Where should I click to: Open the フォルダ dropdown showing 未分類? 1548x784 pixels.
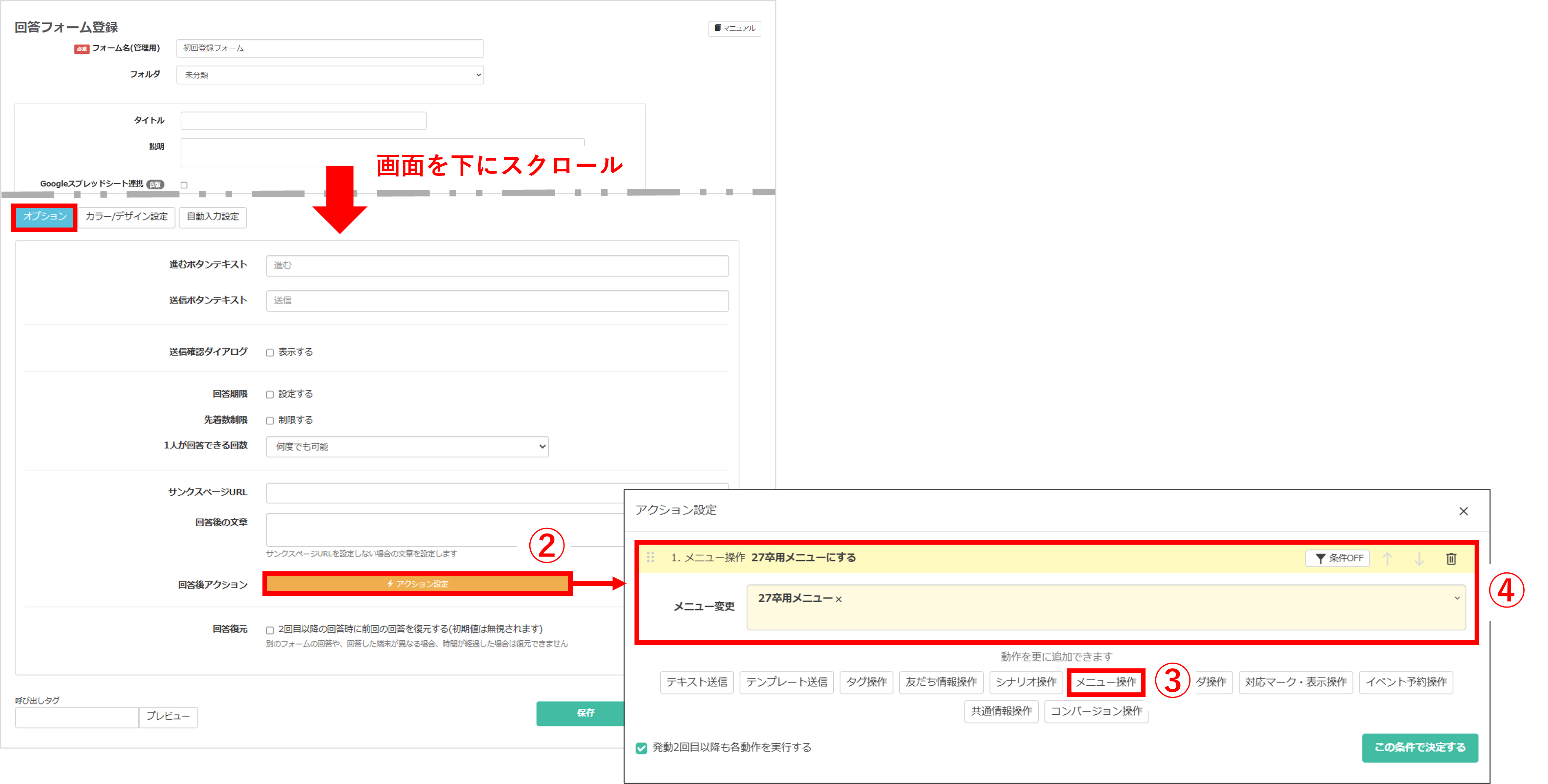pos(330,74)
